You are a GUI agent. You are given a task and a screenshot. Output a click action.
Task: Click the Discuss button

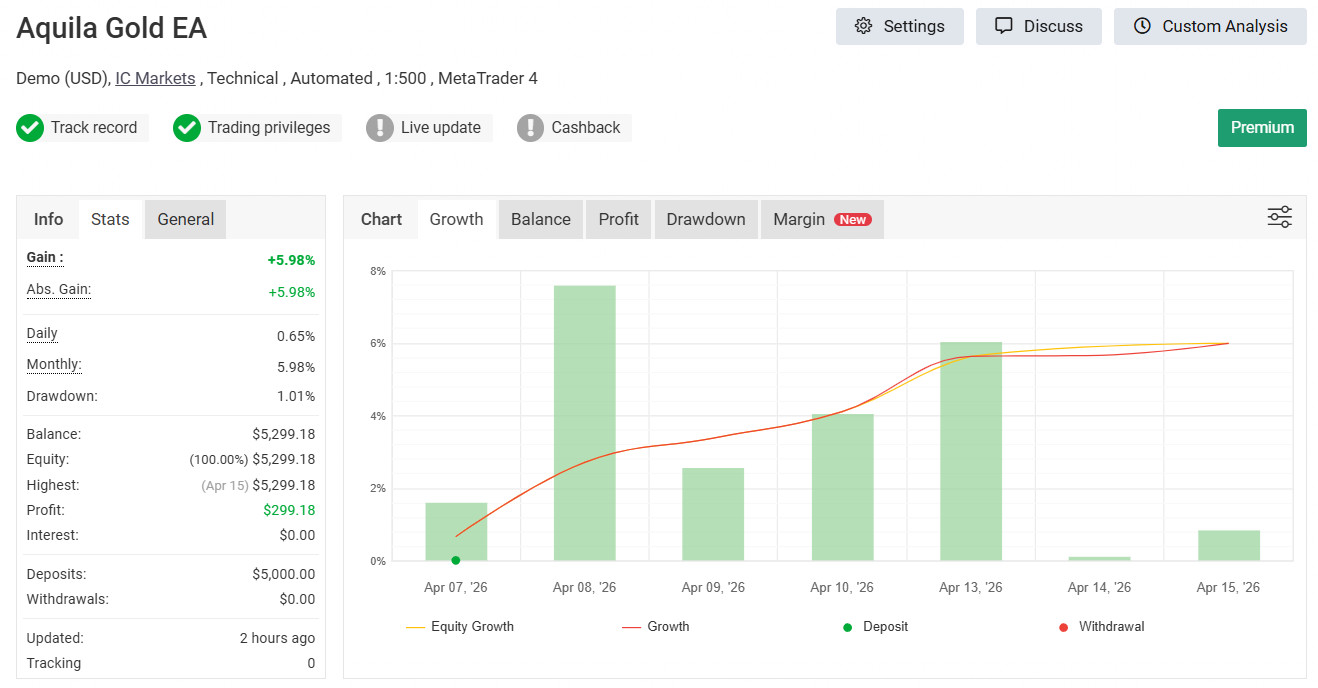1038,26
